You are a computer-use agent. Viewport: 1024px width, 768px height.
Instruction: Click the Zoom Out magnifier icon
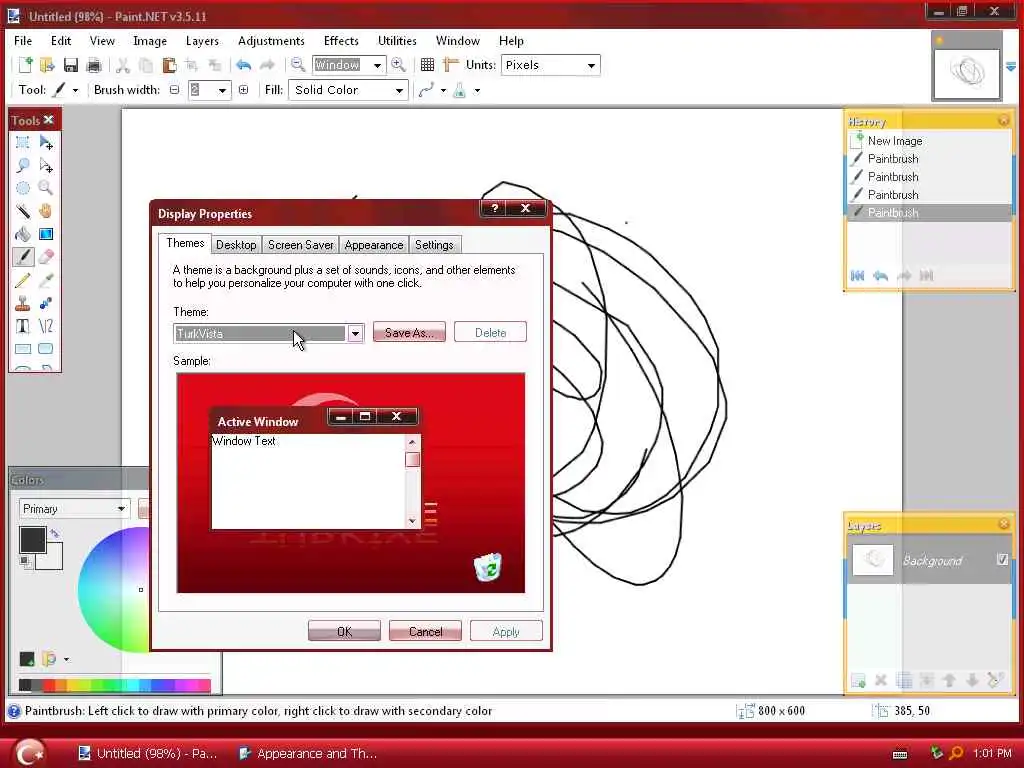click(x=298, y=64)
